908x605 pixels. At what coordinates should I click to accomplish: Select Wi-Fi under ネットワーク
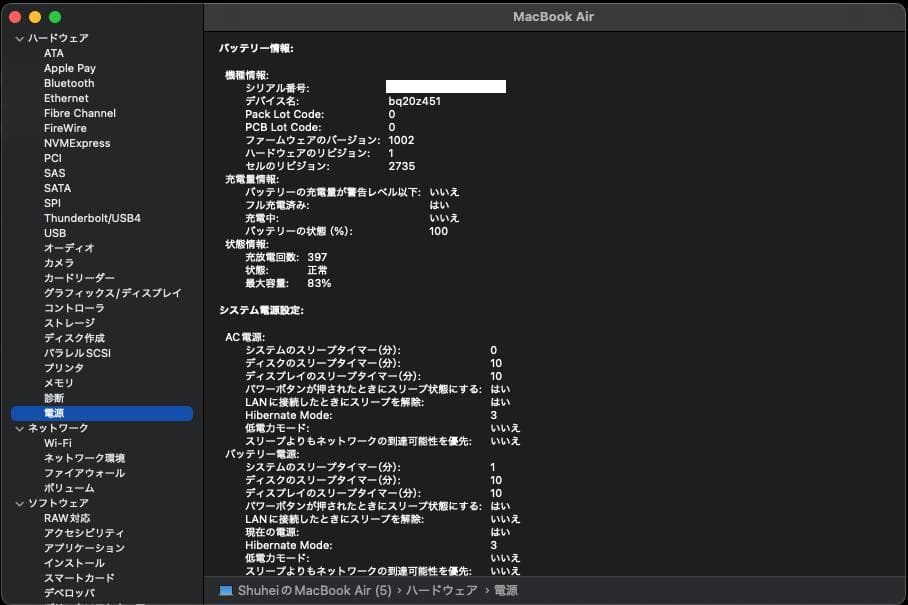coord(58,443)
